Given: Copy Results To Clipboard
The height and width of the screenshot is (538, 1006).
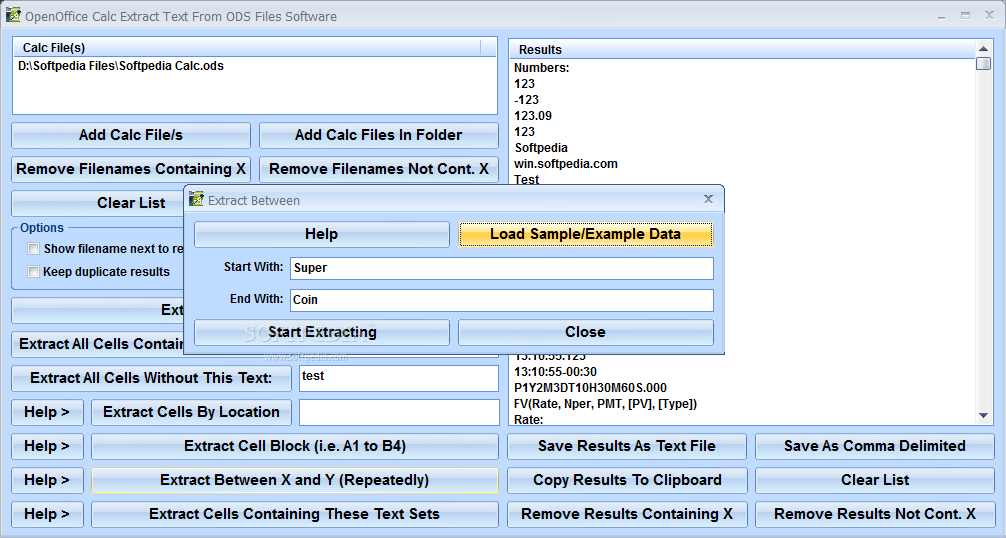Looking at the screenshot, I should tap(627, 480).
